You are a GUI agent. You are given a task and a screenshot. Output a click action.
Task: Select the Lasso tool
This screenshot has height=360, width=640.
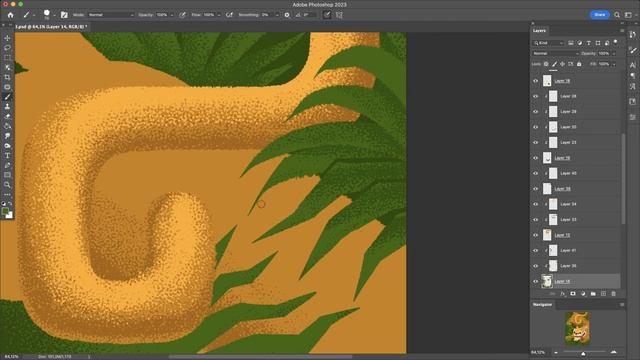pos(7,48)
